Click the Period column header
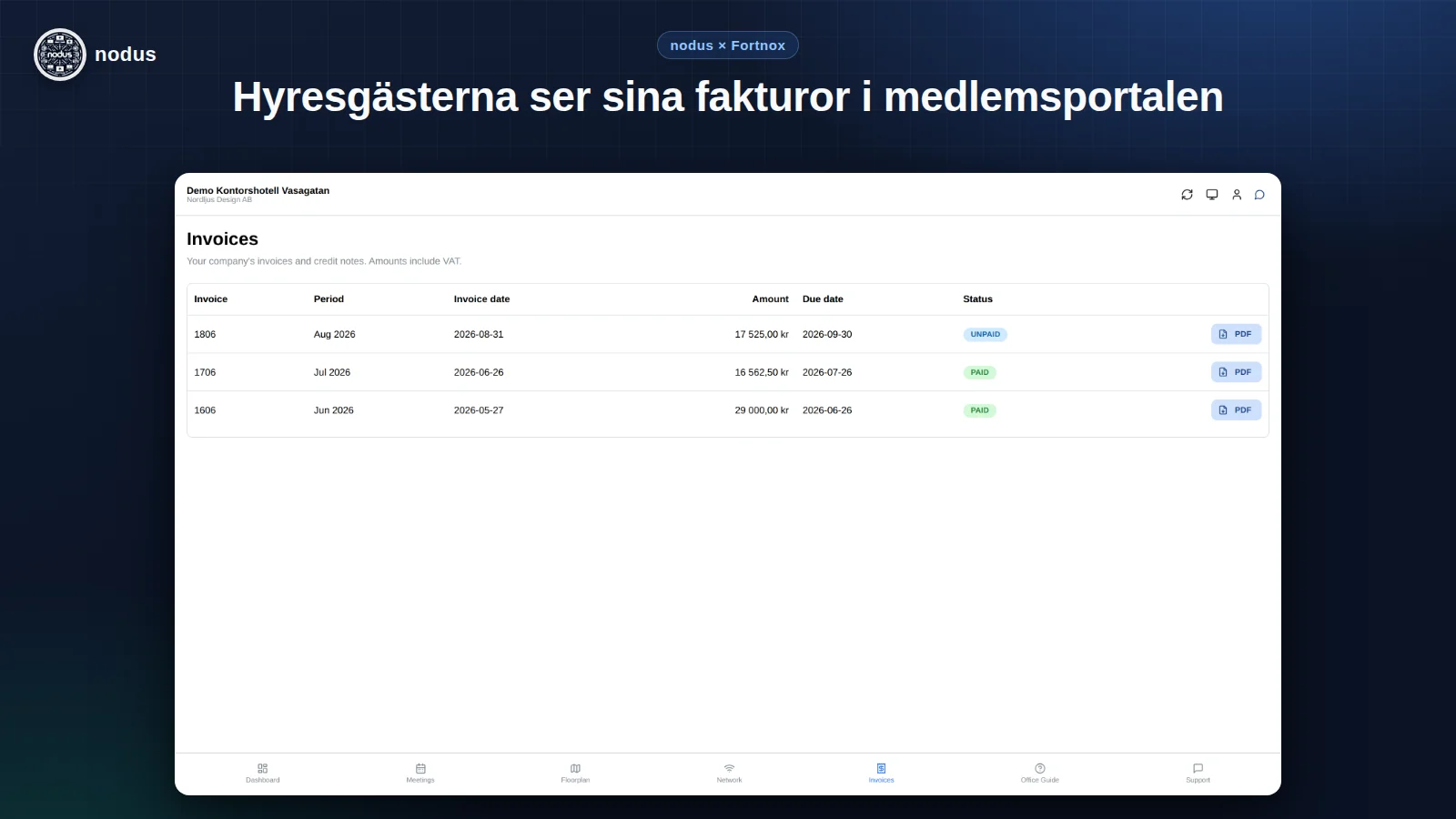The height and width of the screenshot is (819, 1456). (x=329, y=299)
